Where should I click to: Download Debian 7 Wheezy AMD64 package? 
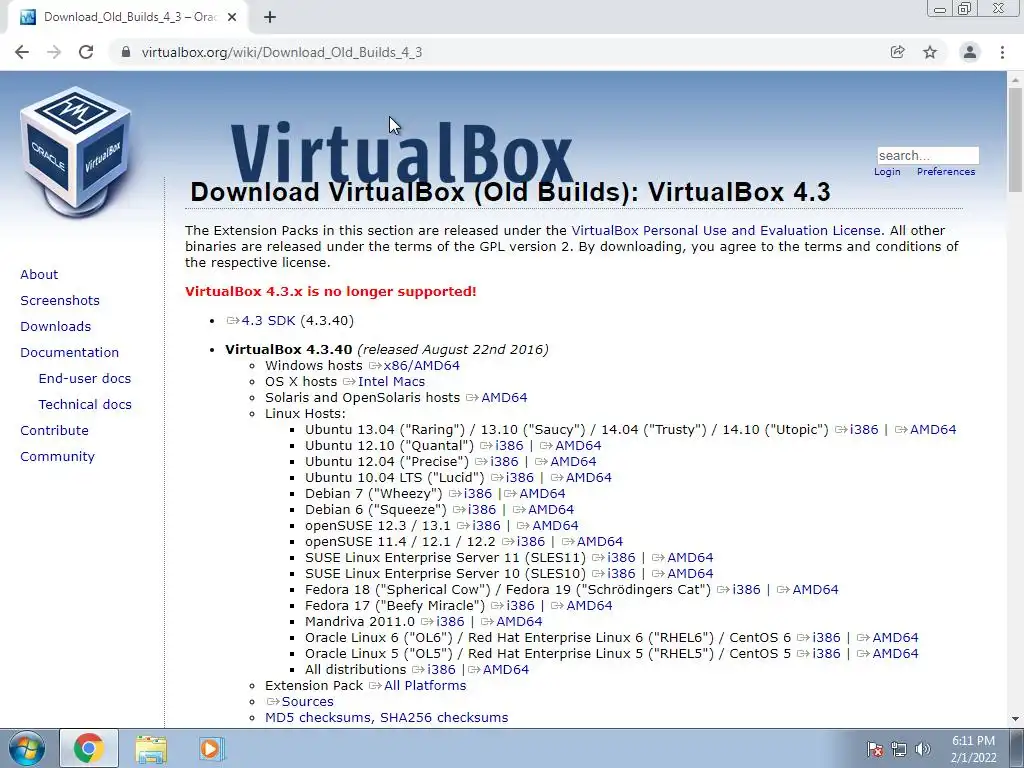(542, 494)
